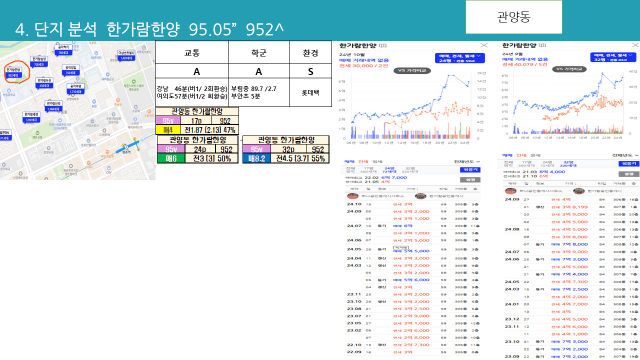Open the 32평 deal-type dropdown in right panel
This screenshot has height=360, width=640.
(x=613, y=57)
